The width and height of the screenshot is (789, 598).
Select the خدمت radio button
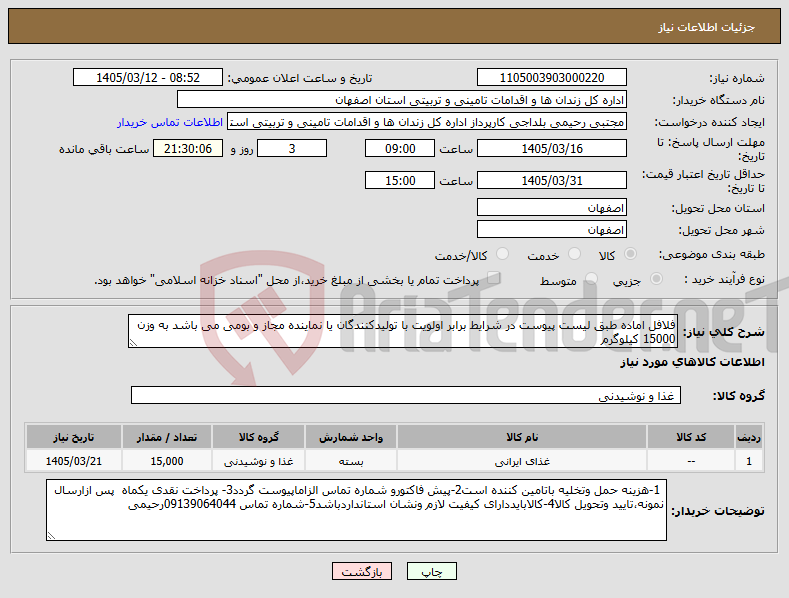(x=574, y=254)
